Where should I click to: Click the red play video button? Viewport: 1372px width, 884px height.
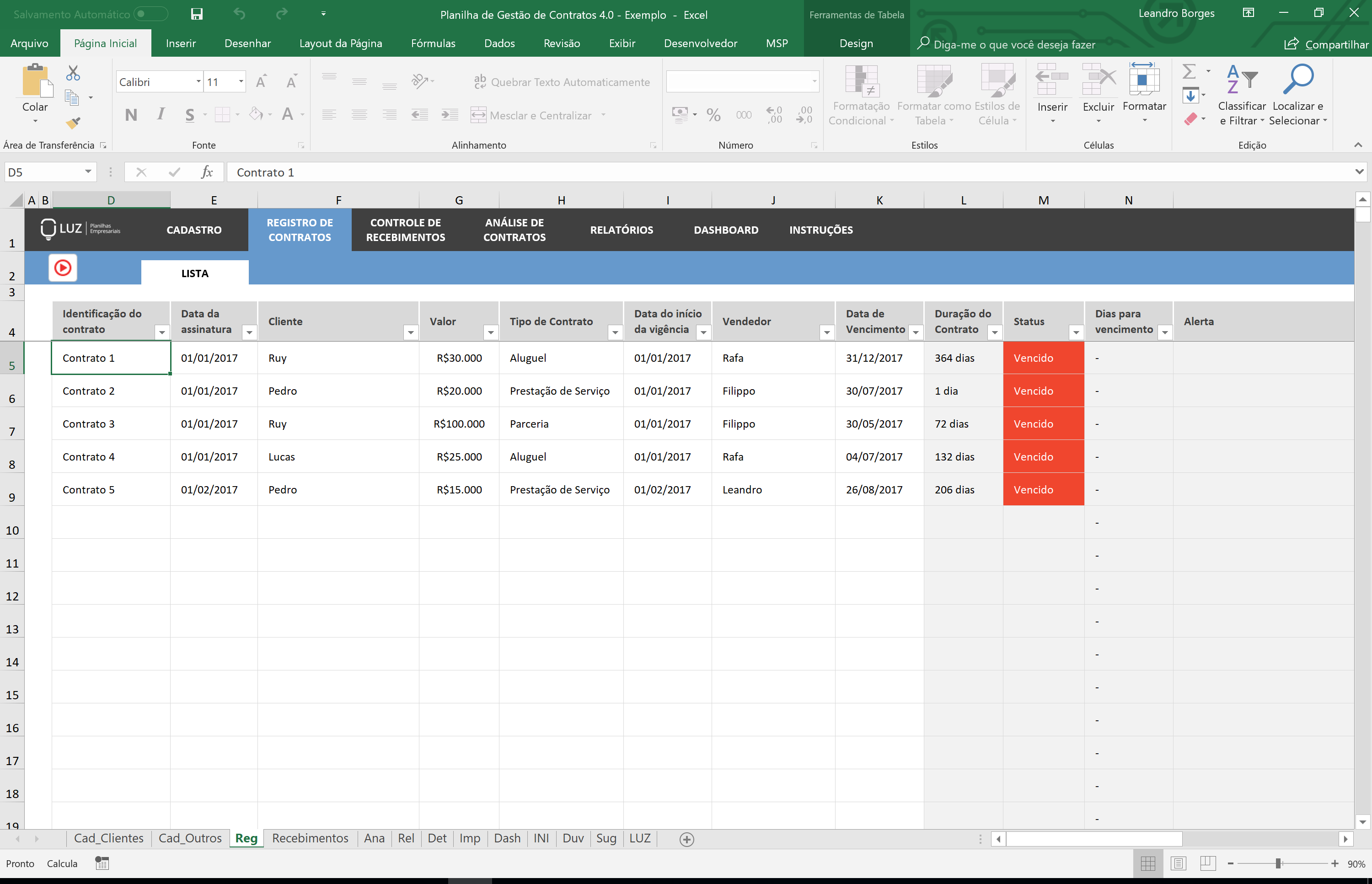coord(63,268)
